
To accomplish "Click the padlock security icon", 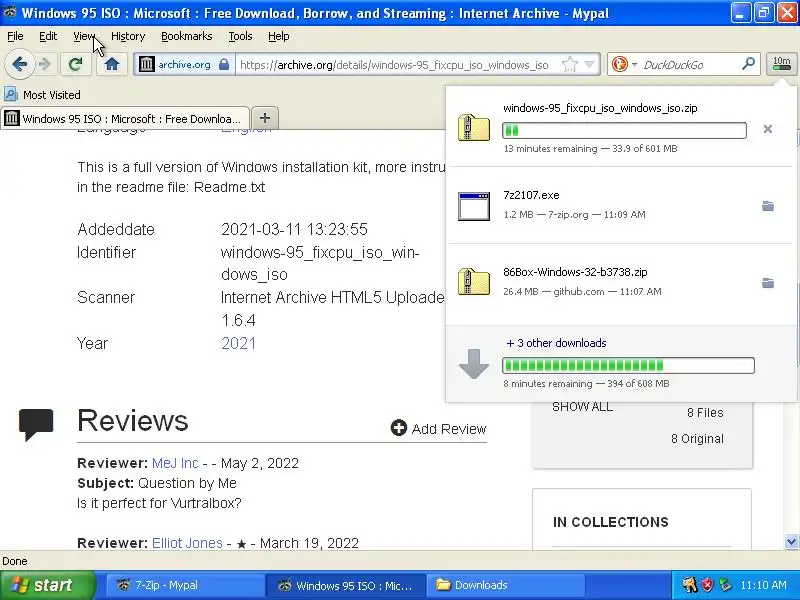I will point(223,64).
